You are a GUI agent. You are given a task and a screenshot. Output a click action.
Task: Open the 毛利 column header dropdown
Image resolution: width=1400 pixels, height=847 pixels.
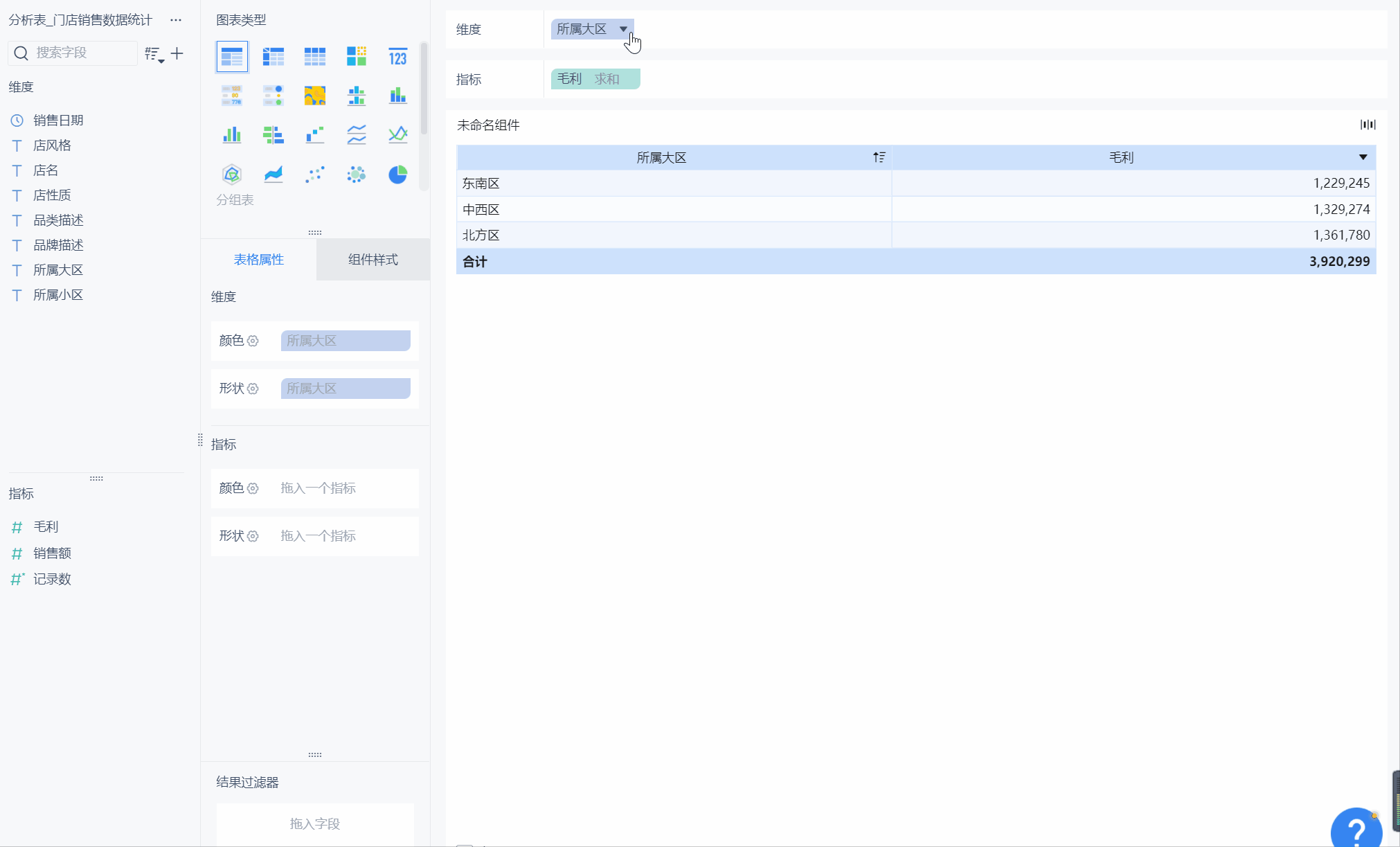coord(1363,157)
